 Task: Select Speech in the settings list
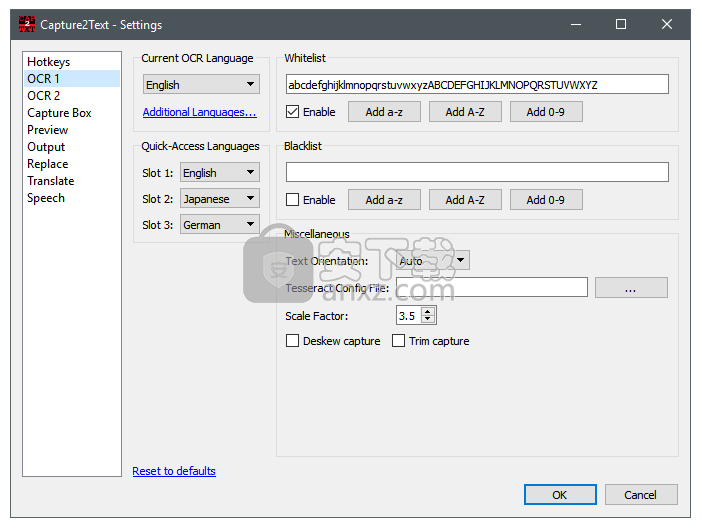click(72, 198)
